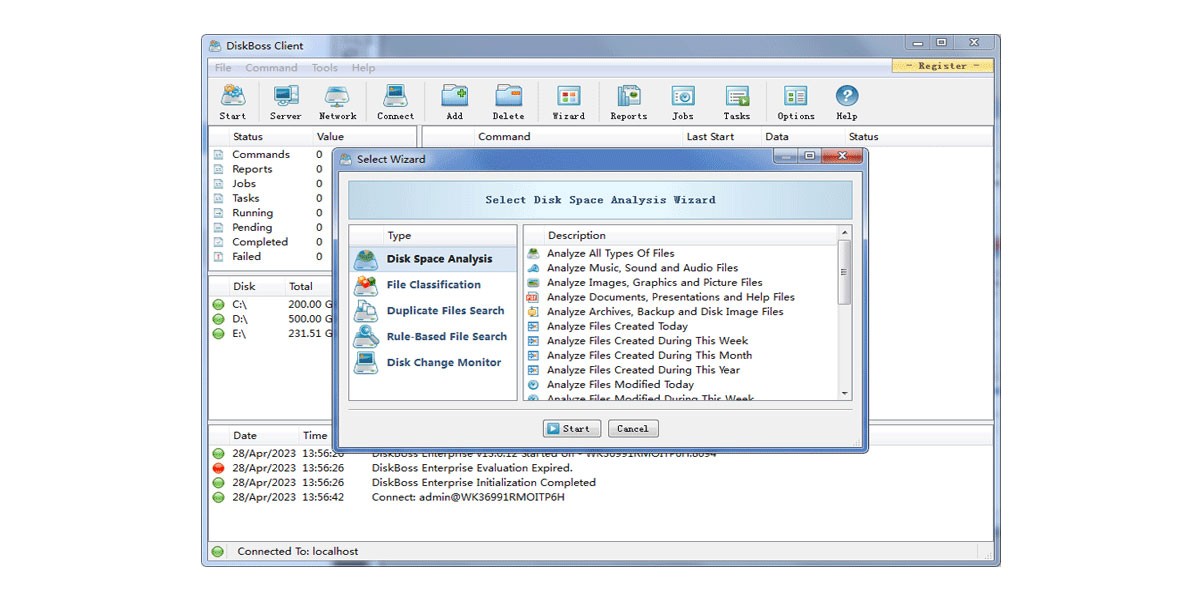
Task: Select the Running status row
Action: pos(269,213)
